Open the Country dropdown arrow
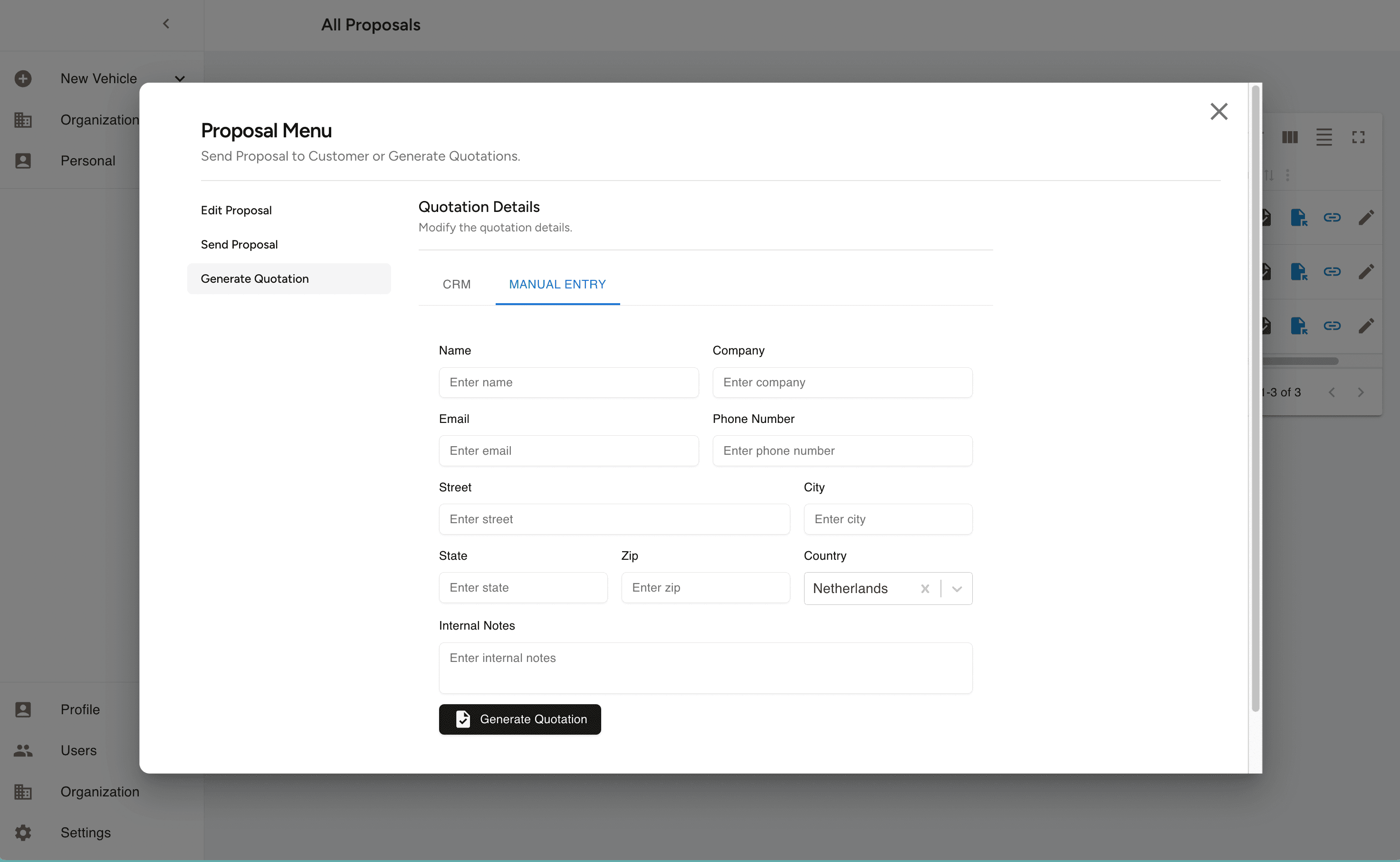The image size is (1400, 862). click(x=957, y=588)
